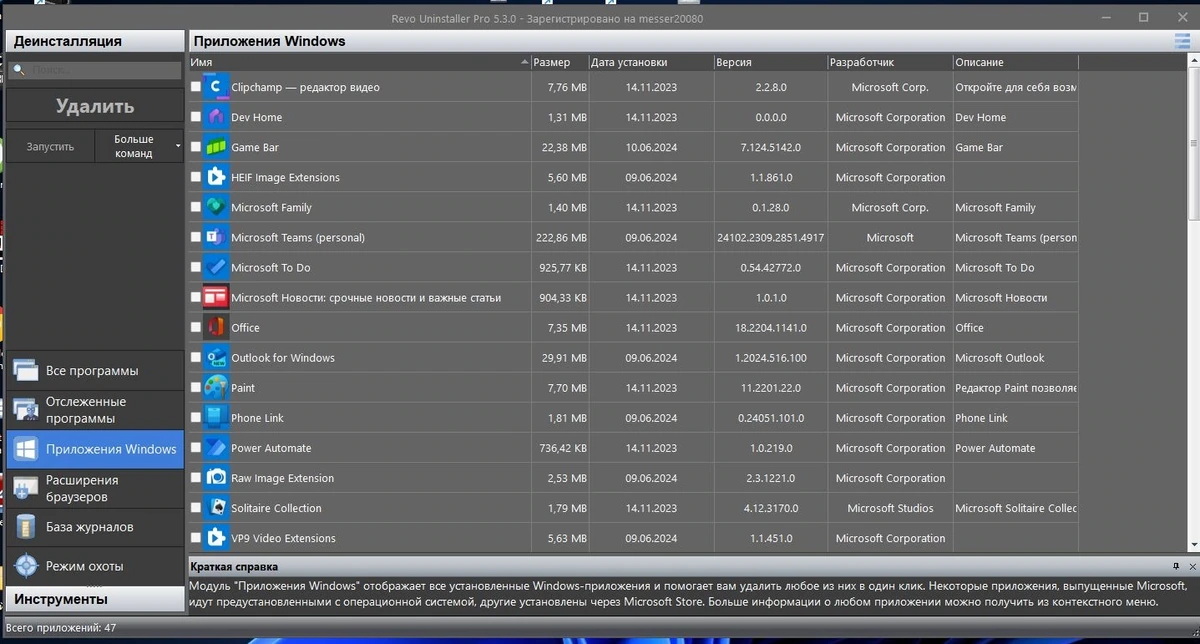
Task: Click the Traced Programs (Отслеженные программы) icon
Action: [x=27, y=410]
